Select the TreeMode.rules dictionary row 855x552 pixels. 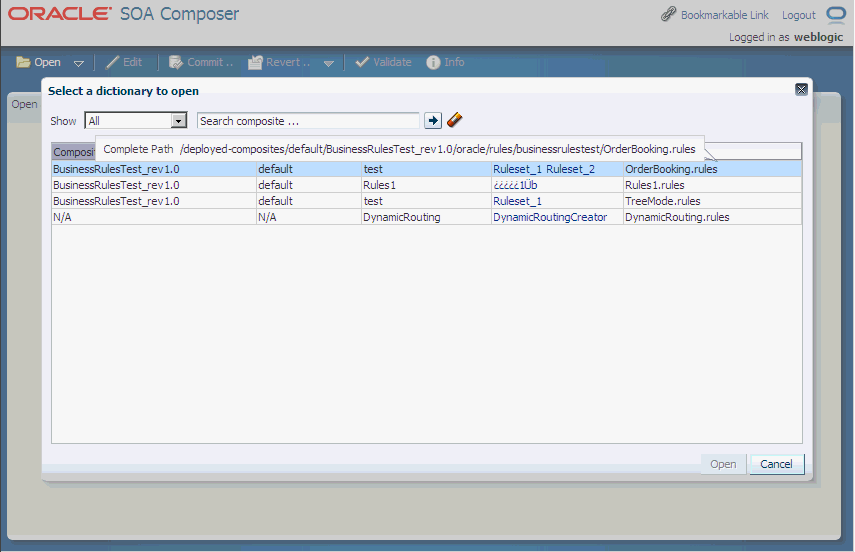point(426,201)
